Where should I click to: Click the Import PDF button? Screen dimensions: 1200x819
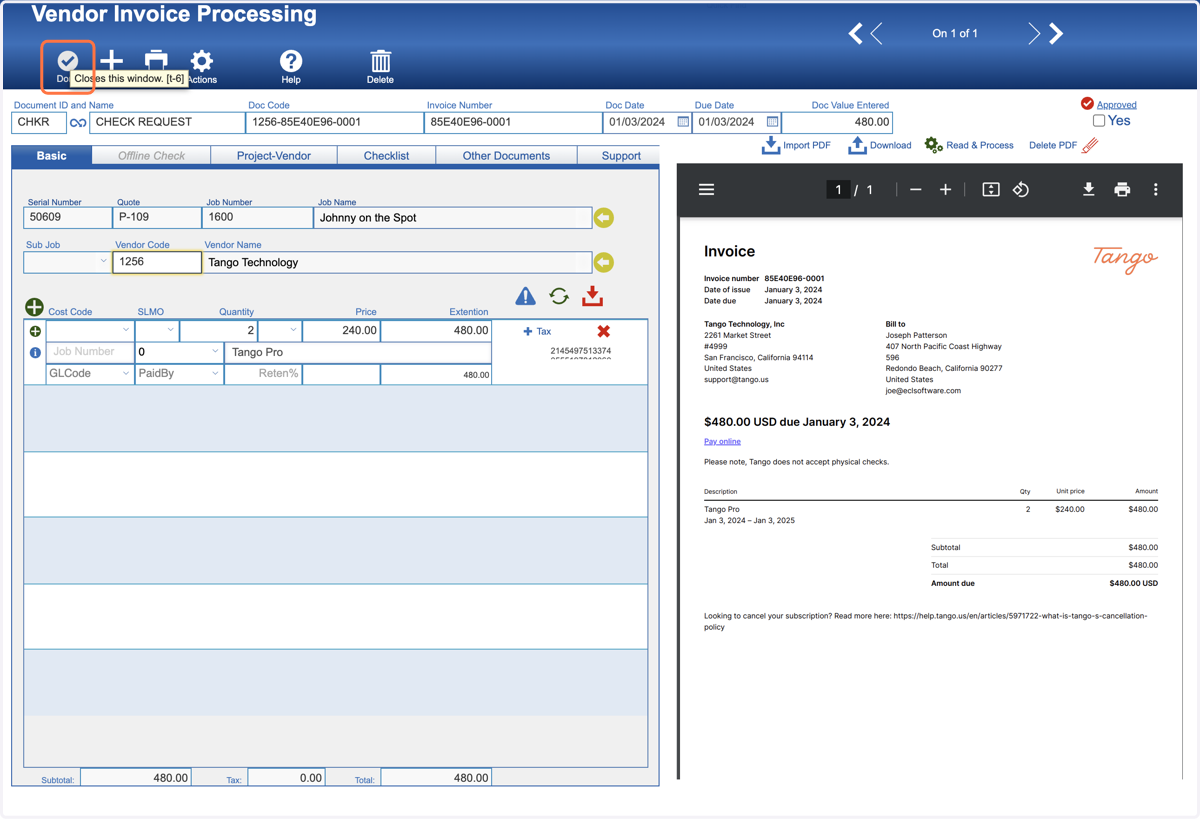click(796, 145)
